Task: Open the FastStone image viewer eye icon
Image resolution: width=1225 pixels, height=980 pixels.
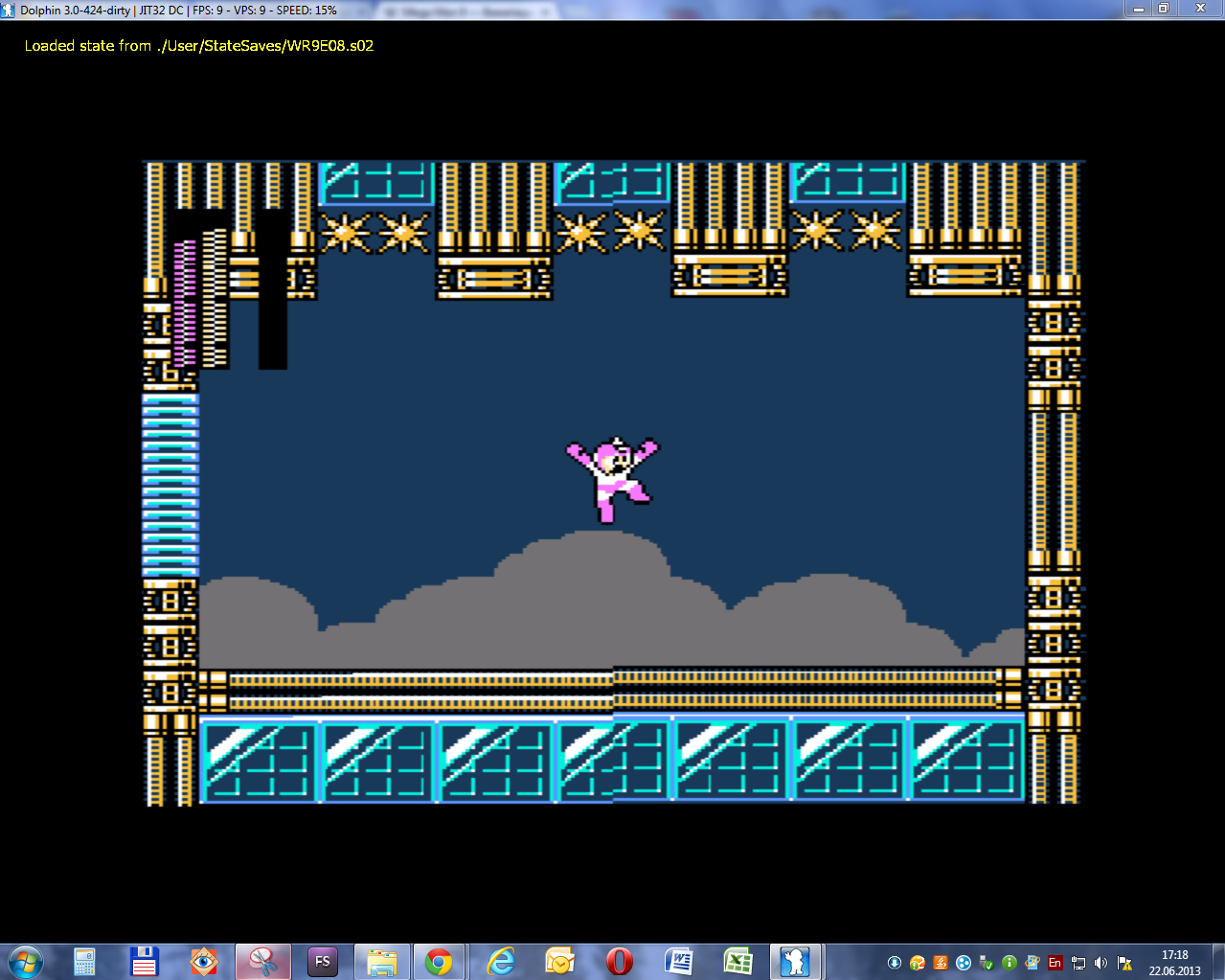Action: pyautogui.click(x=204, y=962)
